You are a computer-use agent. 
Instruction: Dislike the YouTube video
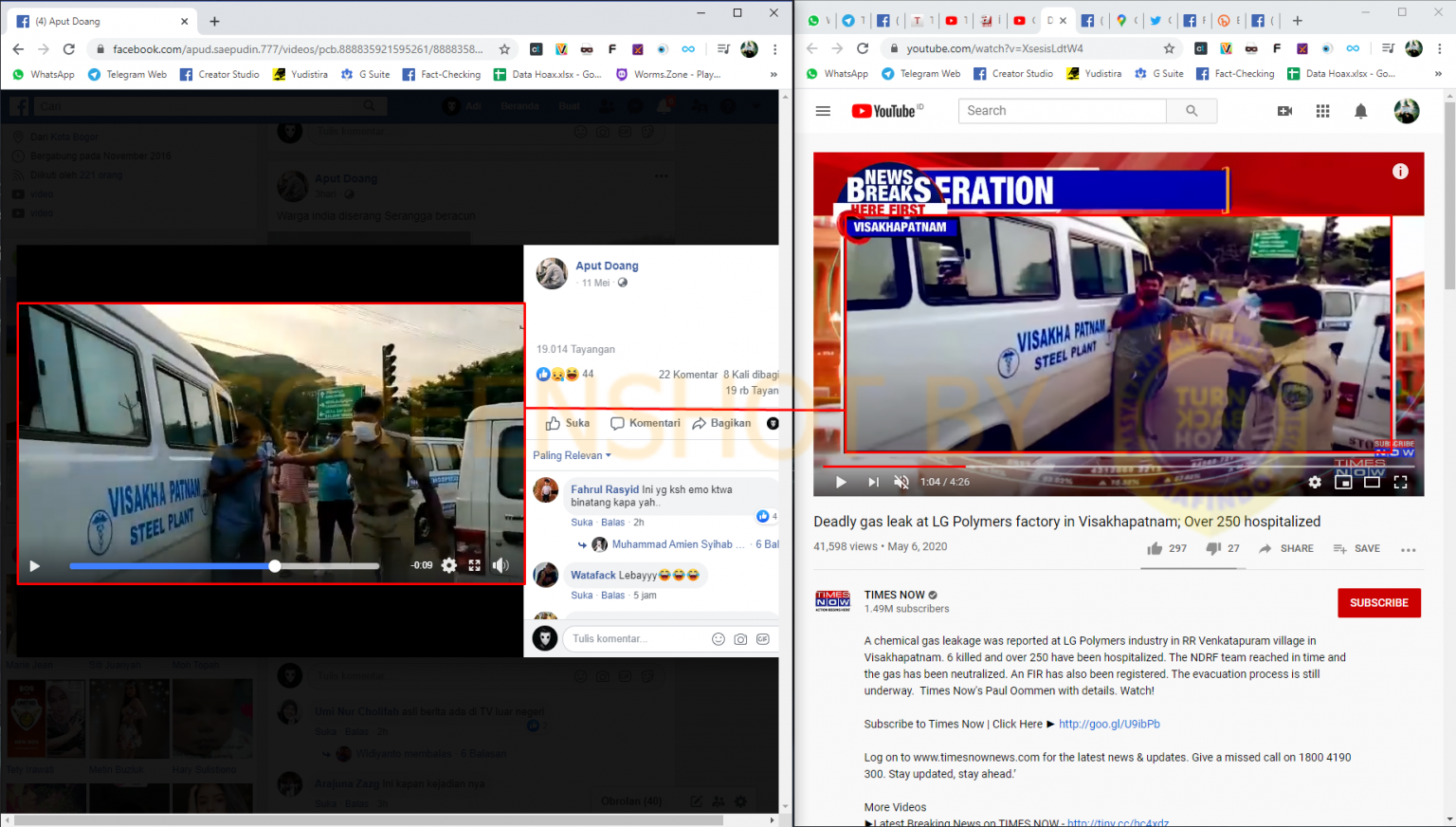coord(1222,548)
